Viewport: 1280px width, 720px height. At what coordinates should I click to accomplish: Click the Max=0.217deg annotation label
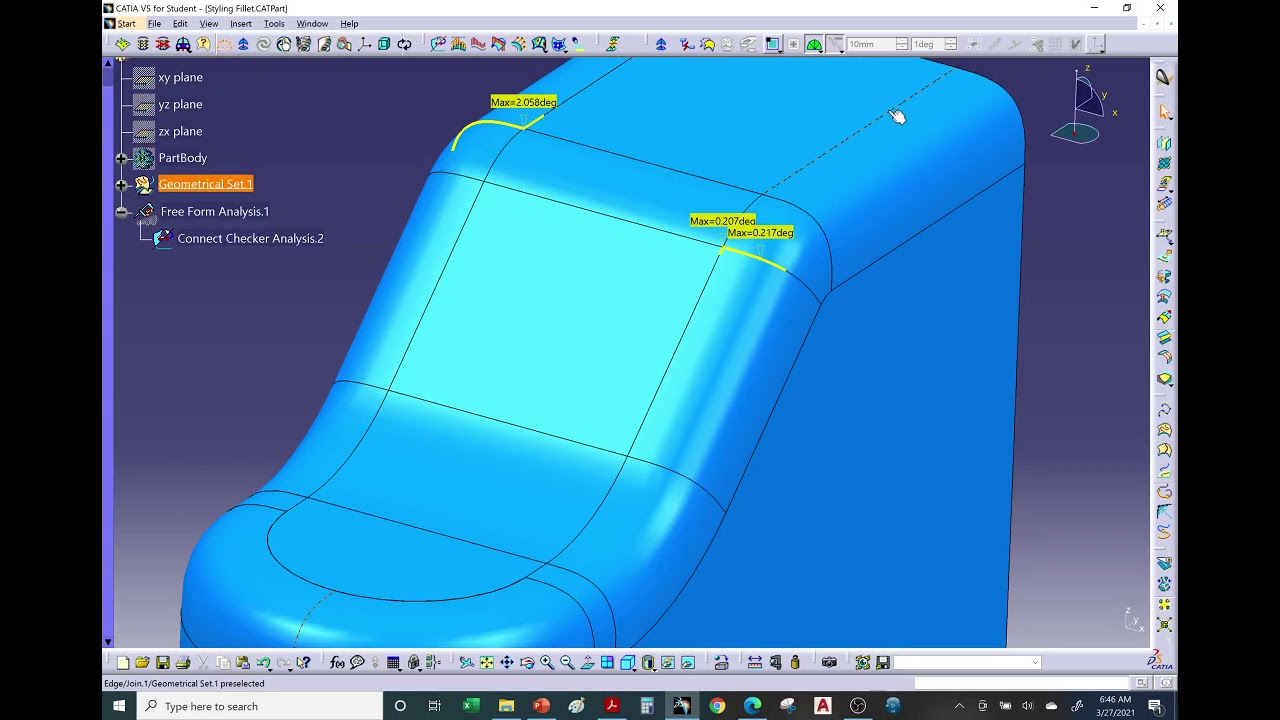(760, 232)
